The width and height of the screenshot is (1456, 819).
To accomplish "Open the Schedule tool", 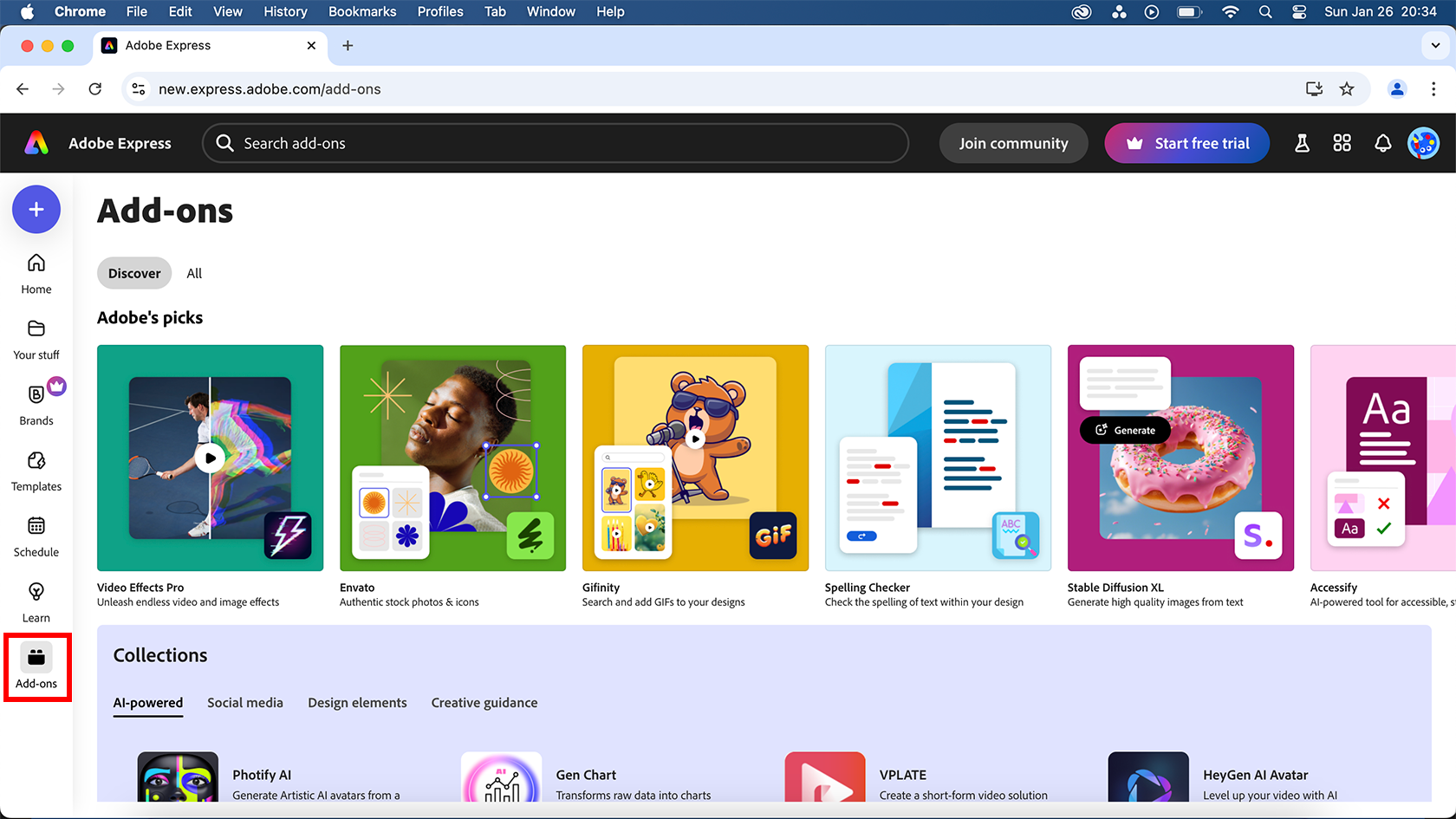I will [36, 536].
